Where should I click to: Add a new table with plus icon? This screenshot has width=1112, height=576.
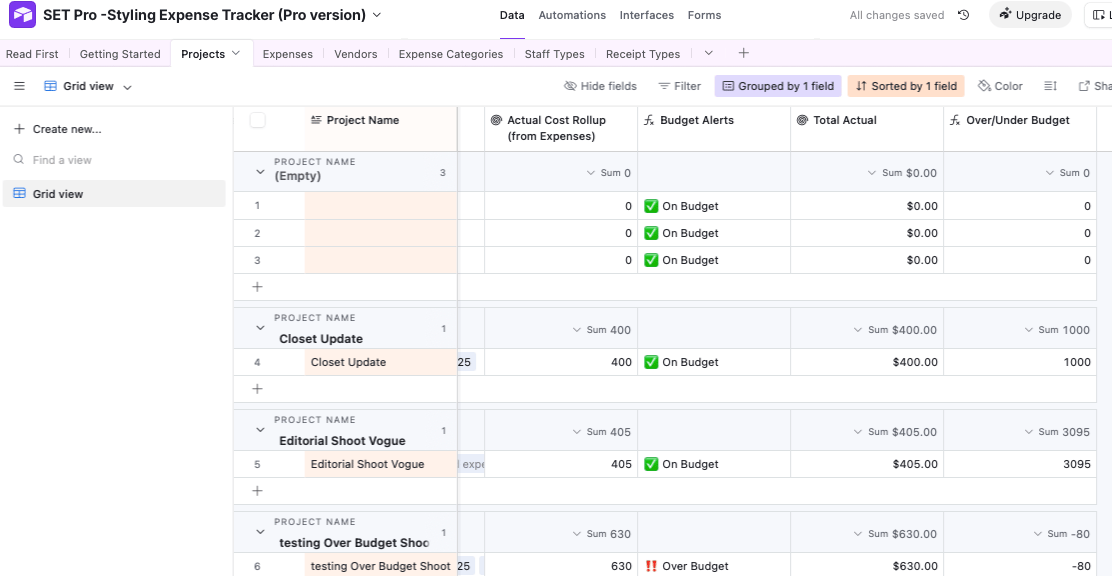click(743, 53)
